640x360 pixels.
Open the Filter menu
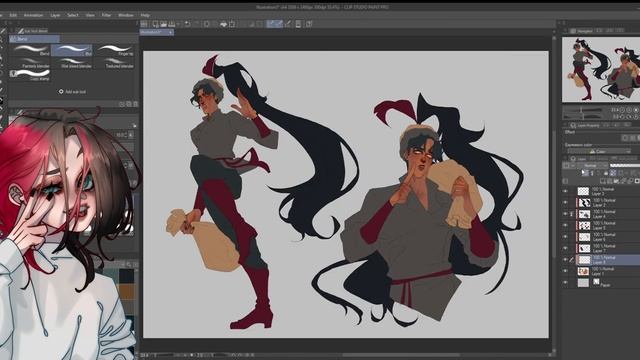coord(106,15)
